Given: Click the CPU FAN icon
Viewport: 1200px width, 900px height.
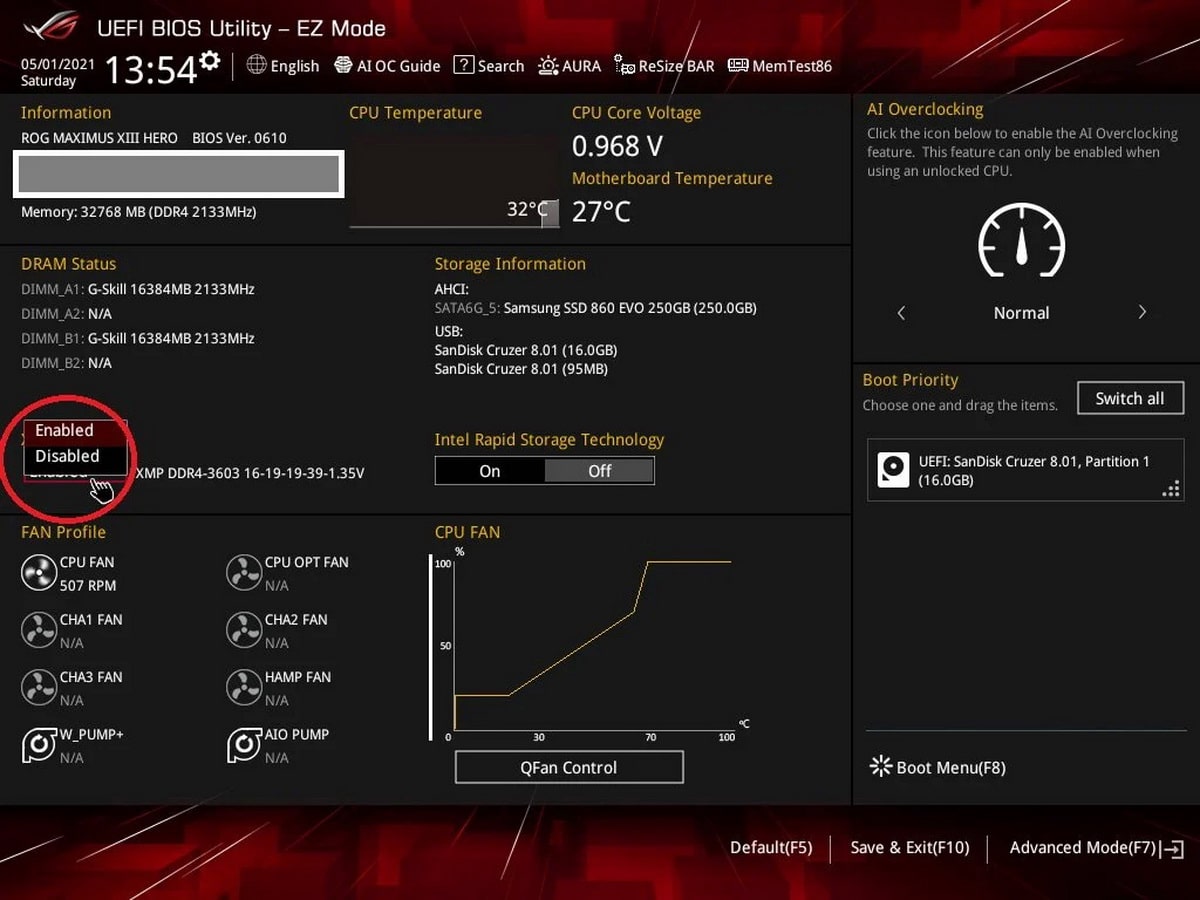Looking at the screenshot, I should coord(39,573).
